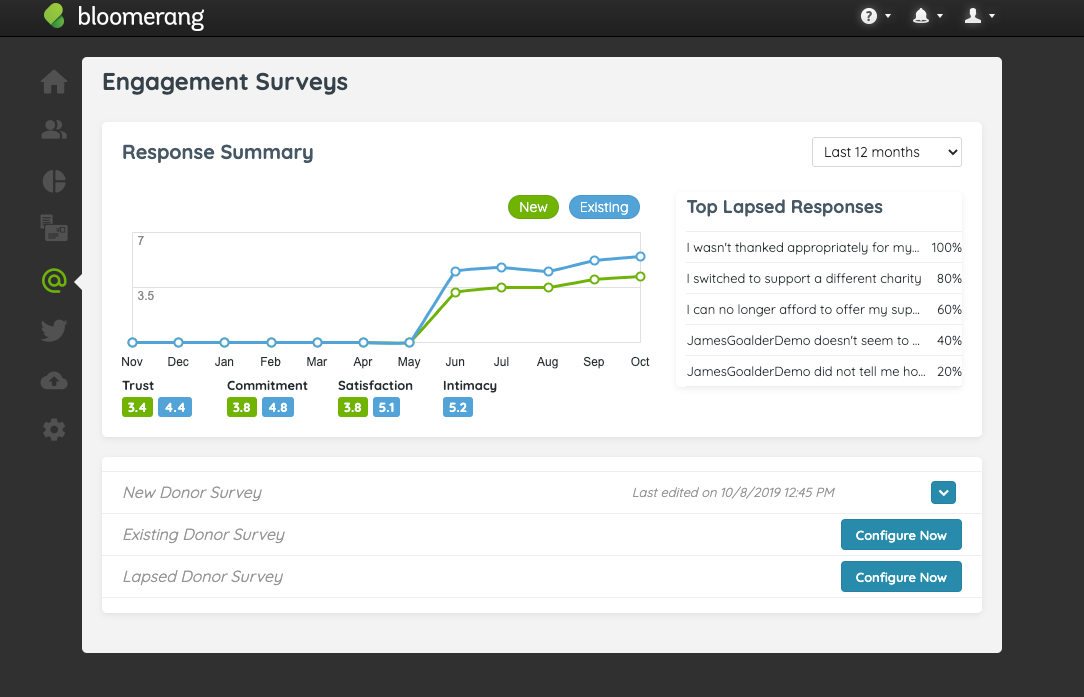The height and width of the screenshot is (697, 1084).
Task: Click Configure Now for Lapsed Donor Survey
Action: click(901, 577)
